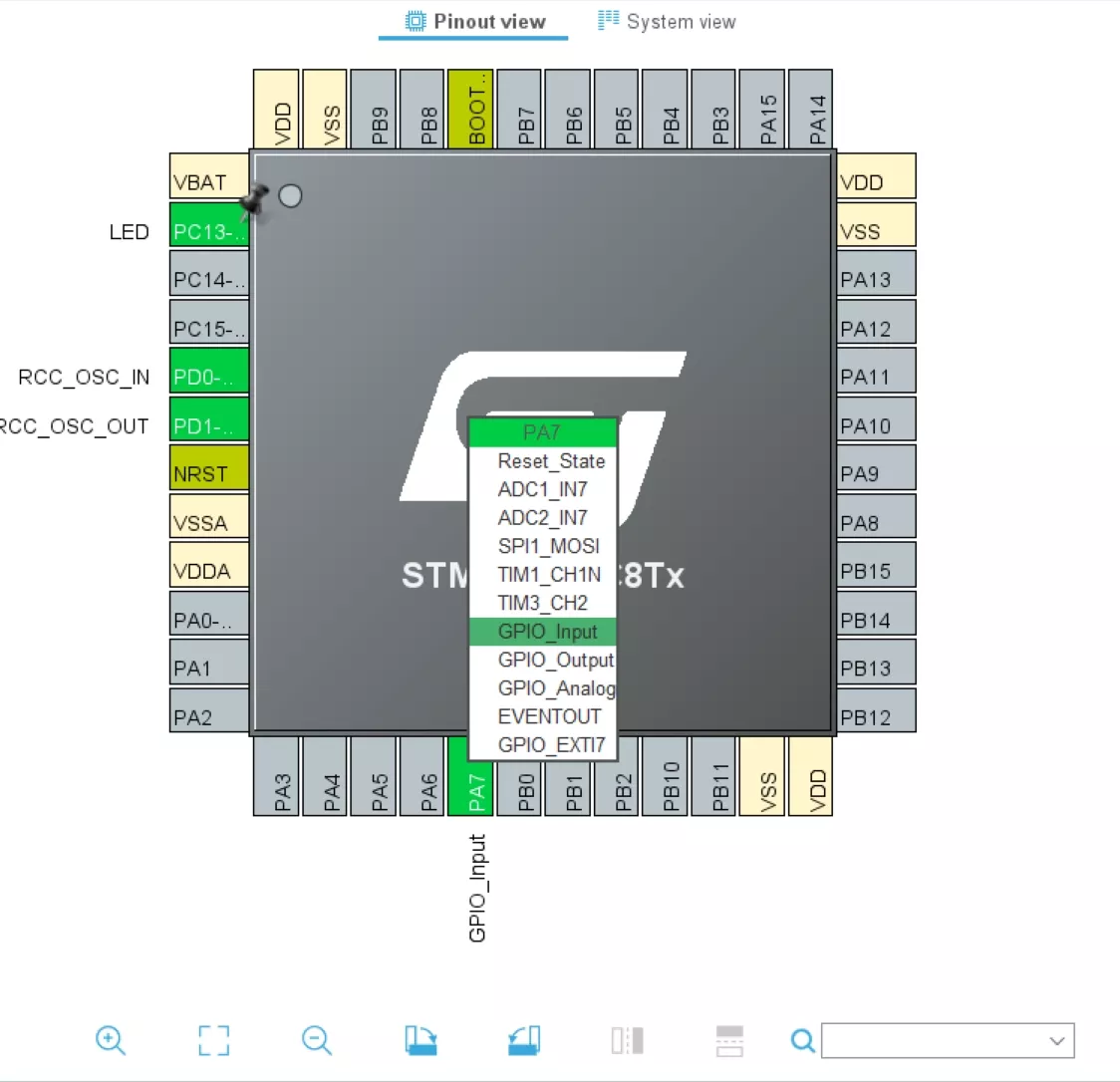Click the PA9 pin on the chip
The width and height of the screenshot is (1120, 1082).
(x=875, y=474)
